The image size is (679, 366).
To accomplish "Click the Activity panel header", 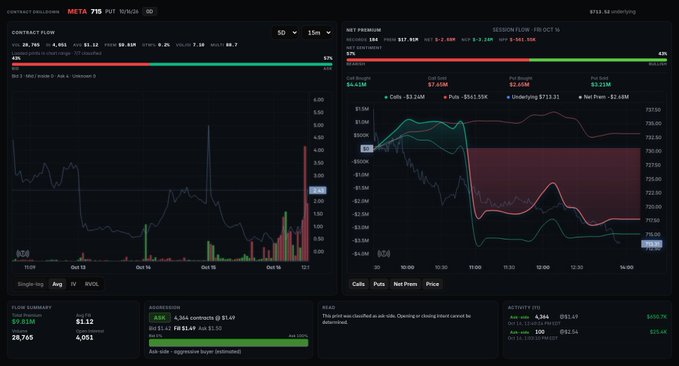I will coord(524,308).
